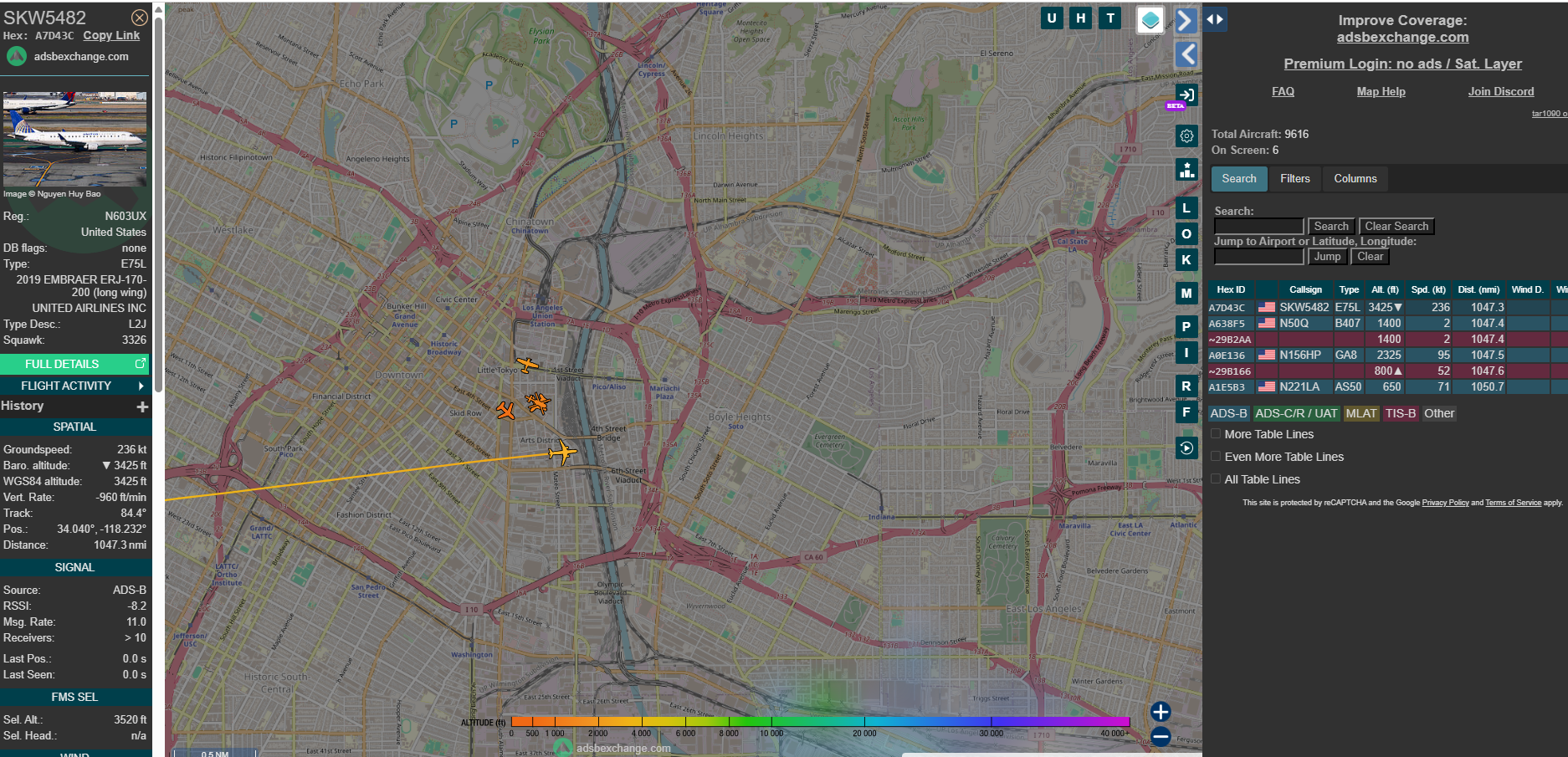Click the right arrow sidebar button
Screen dimensions: 1568x757
[x=1186, y=20]
